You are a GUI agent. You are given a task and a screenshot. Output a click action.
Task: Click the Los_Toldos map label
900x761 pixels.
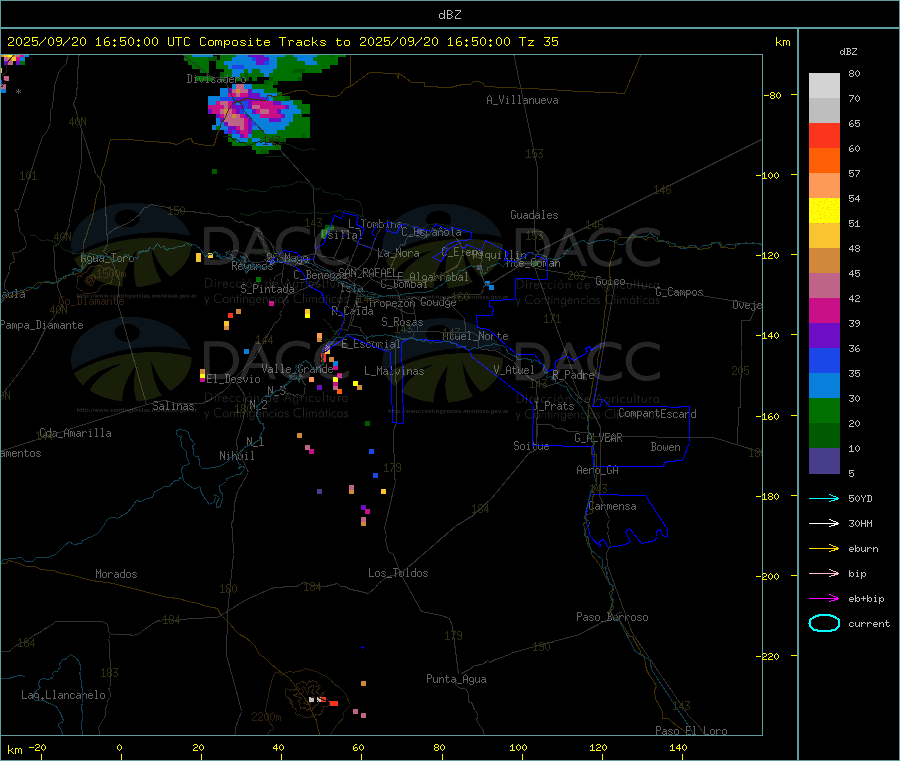pos(398,573)
